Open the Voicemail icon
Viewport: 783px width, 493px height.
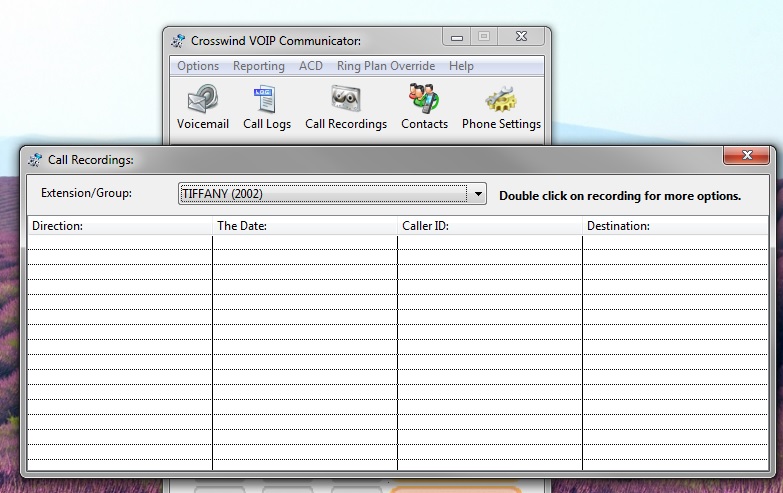[x=203, y=100]
